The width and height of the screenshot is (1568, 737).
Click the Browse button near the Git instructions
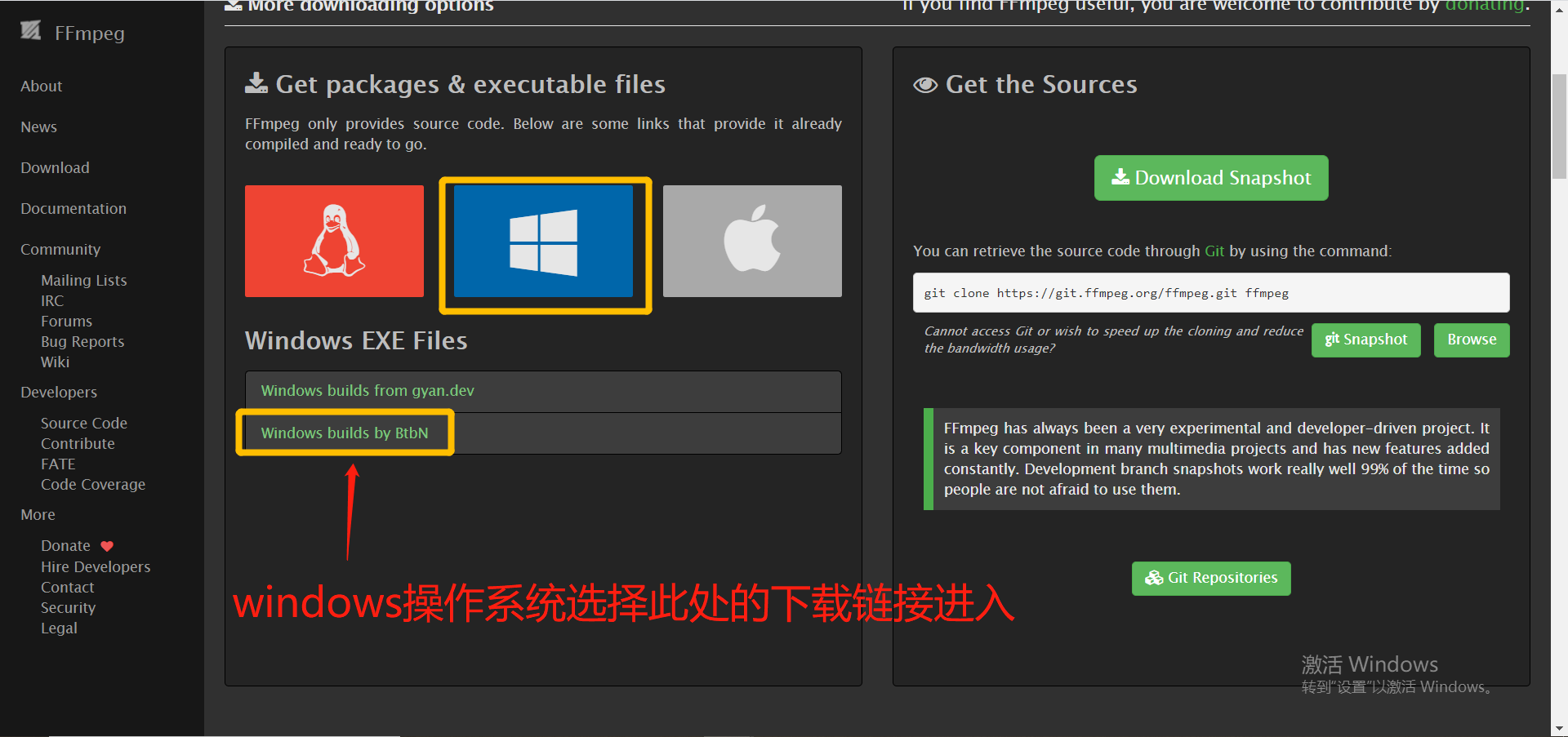(x=1470, y=340)
